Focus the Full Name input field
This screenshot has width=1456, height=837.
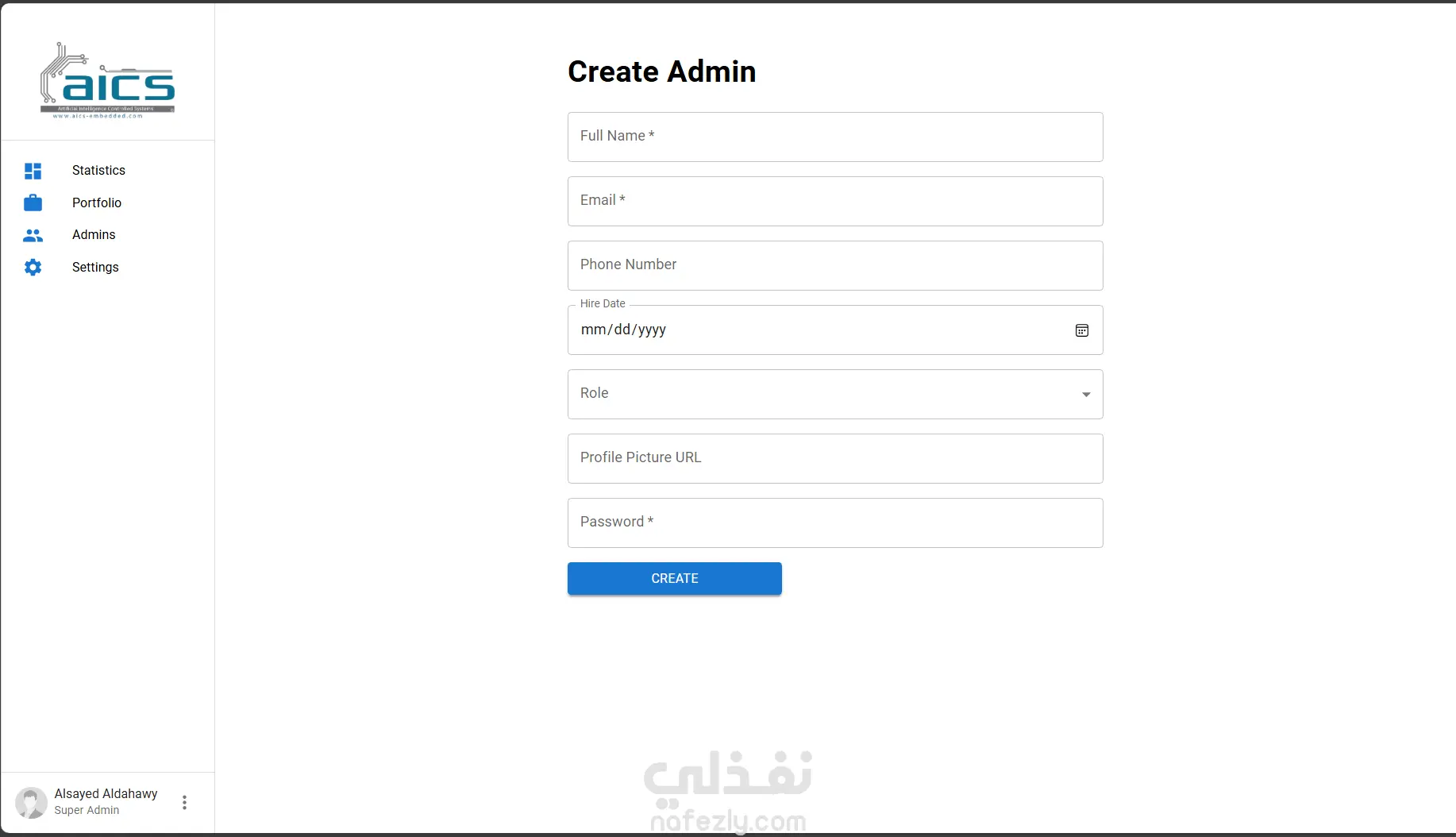coord(834,137)
